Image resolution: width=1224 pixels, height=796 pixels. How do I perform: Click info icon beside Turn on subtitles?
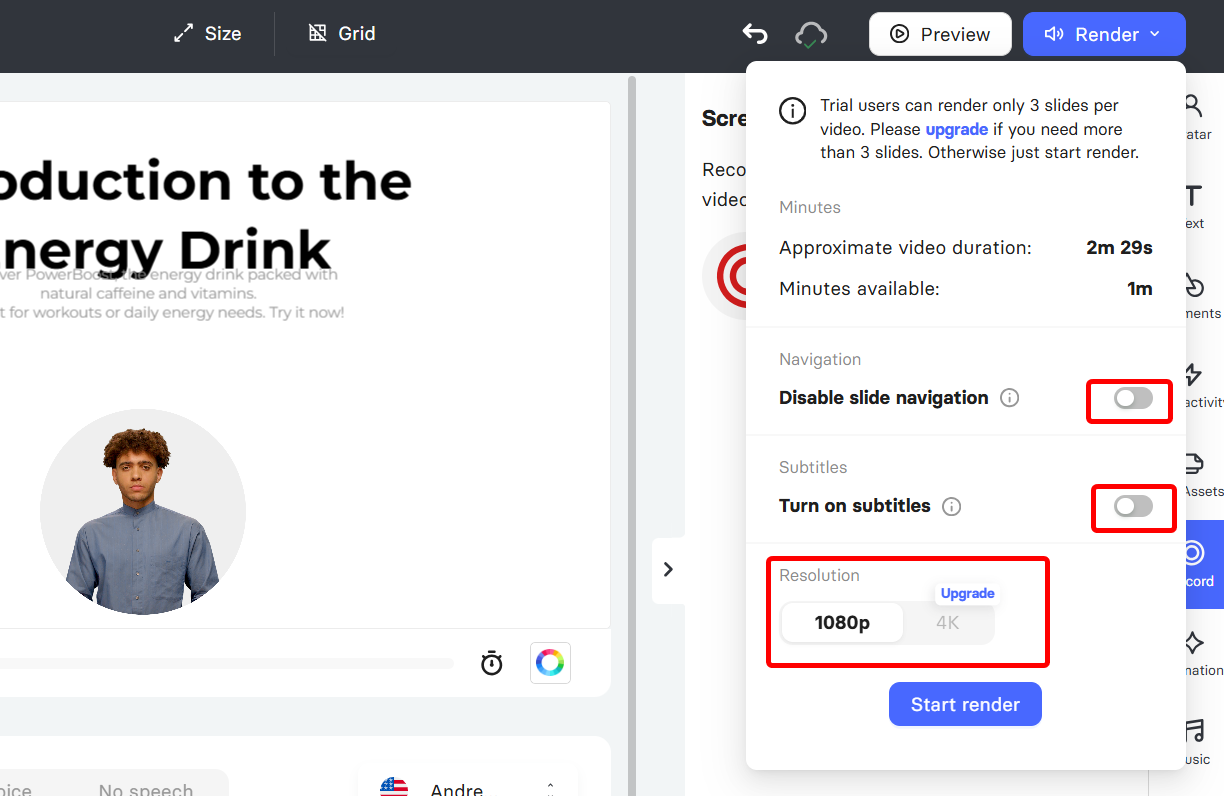[x=952, y=506]
